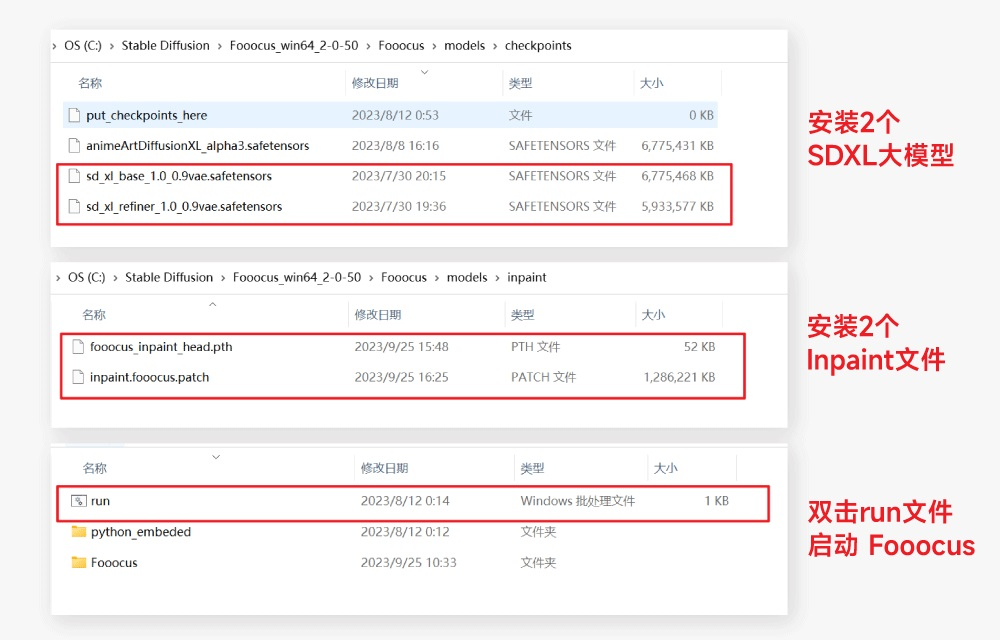Go to inpaint breadcrumb segment
Image resolution: width=1000 pixels, height=640 pixels.
tap(527, 278)
